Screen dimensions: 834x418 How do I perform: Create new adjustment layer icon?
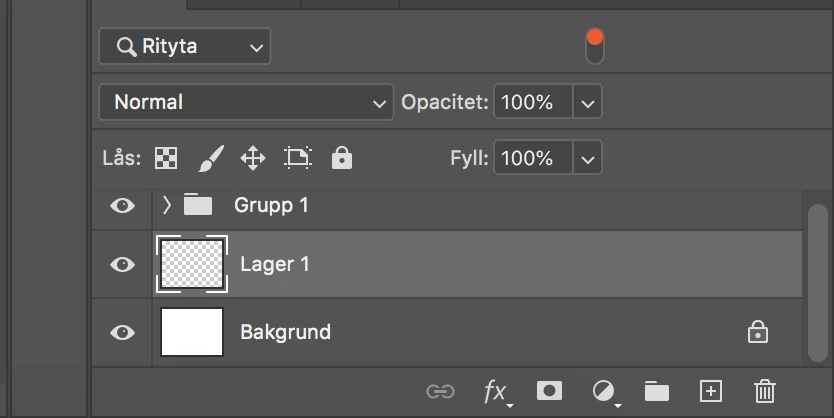pyautogui.click(x=603, y=391)
